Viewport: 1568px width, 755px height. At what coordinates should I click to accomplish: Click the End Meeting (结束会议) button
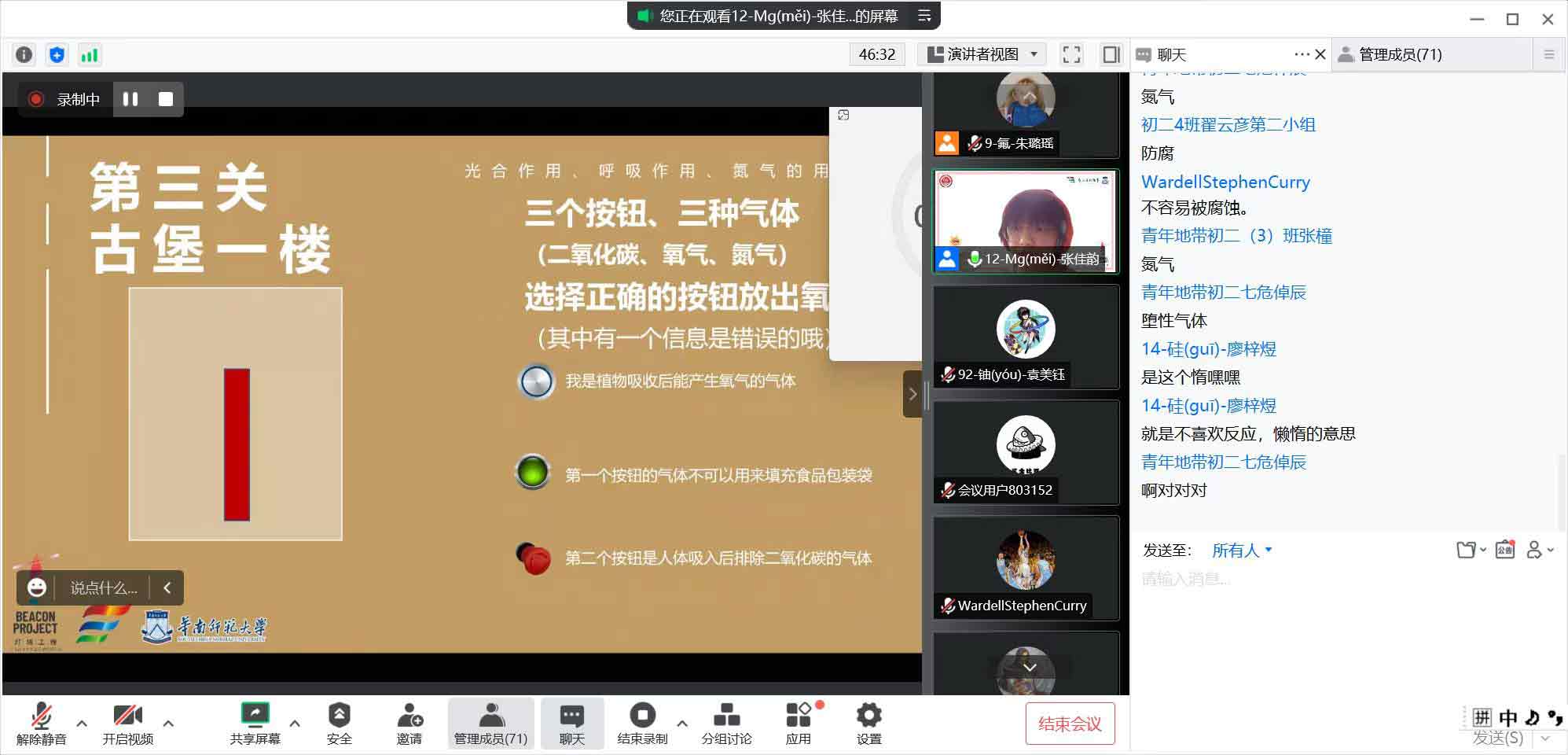click(1070, 724)
